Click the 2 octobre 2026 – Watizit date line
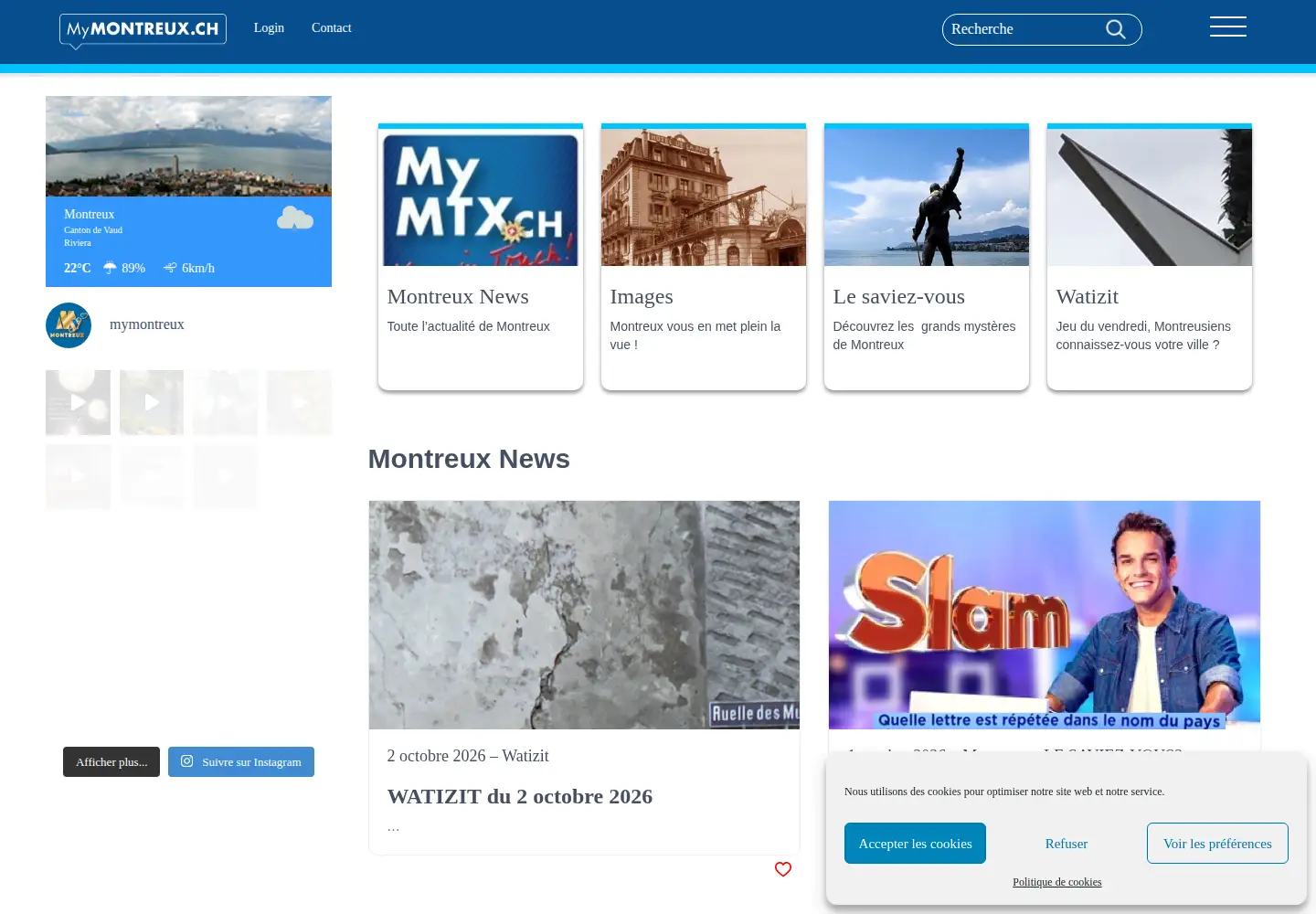Viewport: 1316px width, 914px height. point(468,756)
